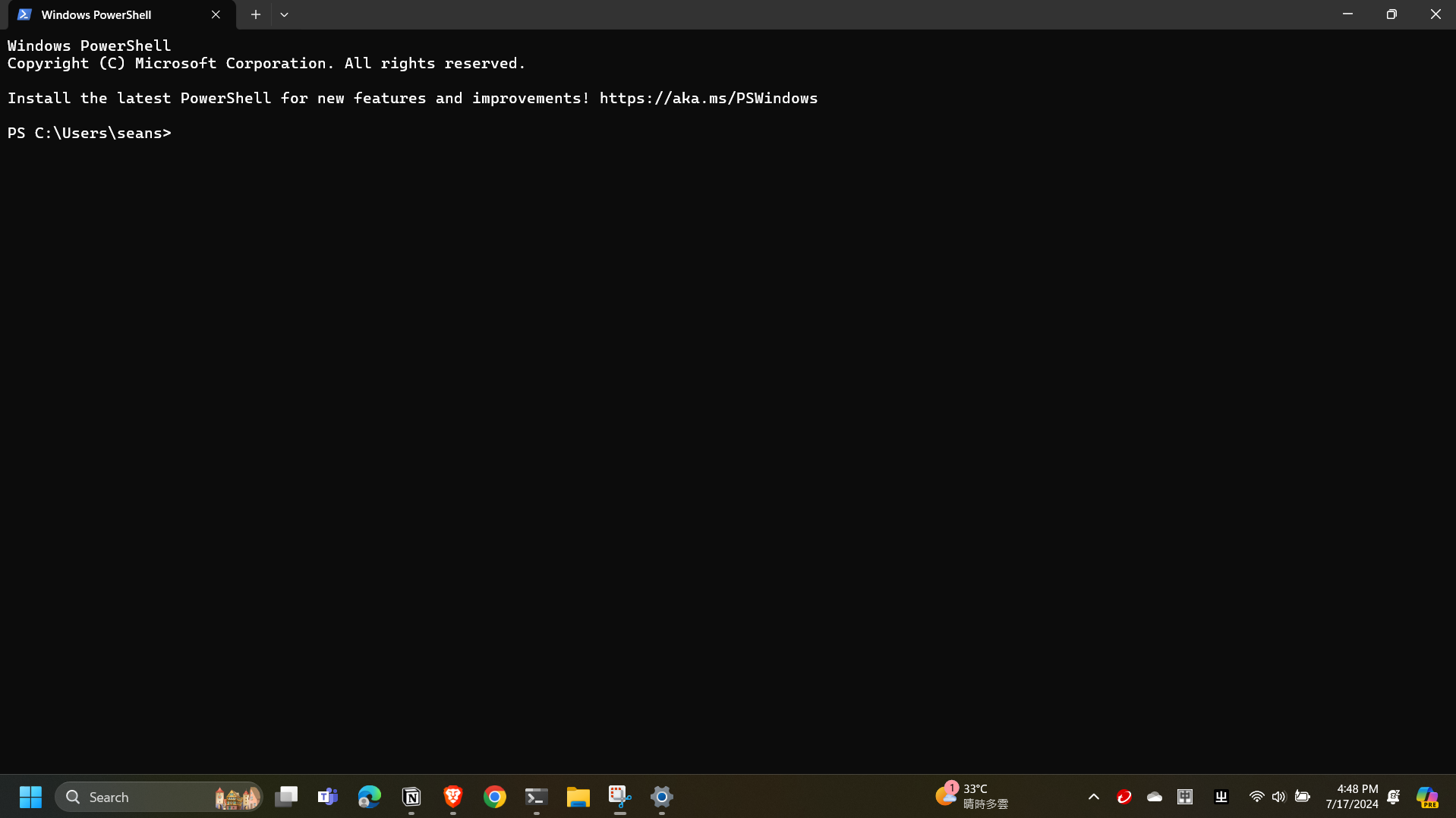This screenshot has width=1456, height=818.
Task: Launch Copilot preview from taskbar
Action: (1428, 797)
